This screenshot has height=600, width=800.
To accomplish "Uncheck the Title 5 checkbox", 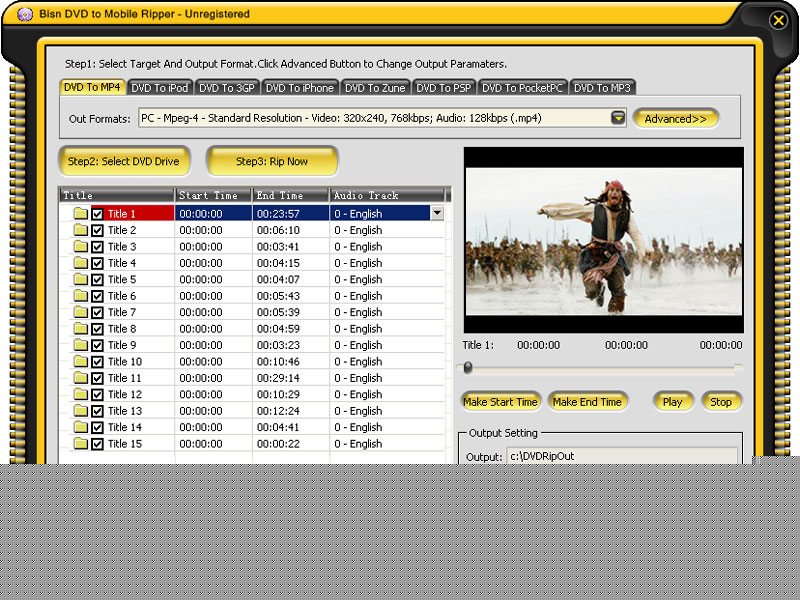I will [x=97, y=280].
